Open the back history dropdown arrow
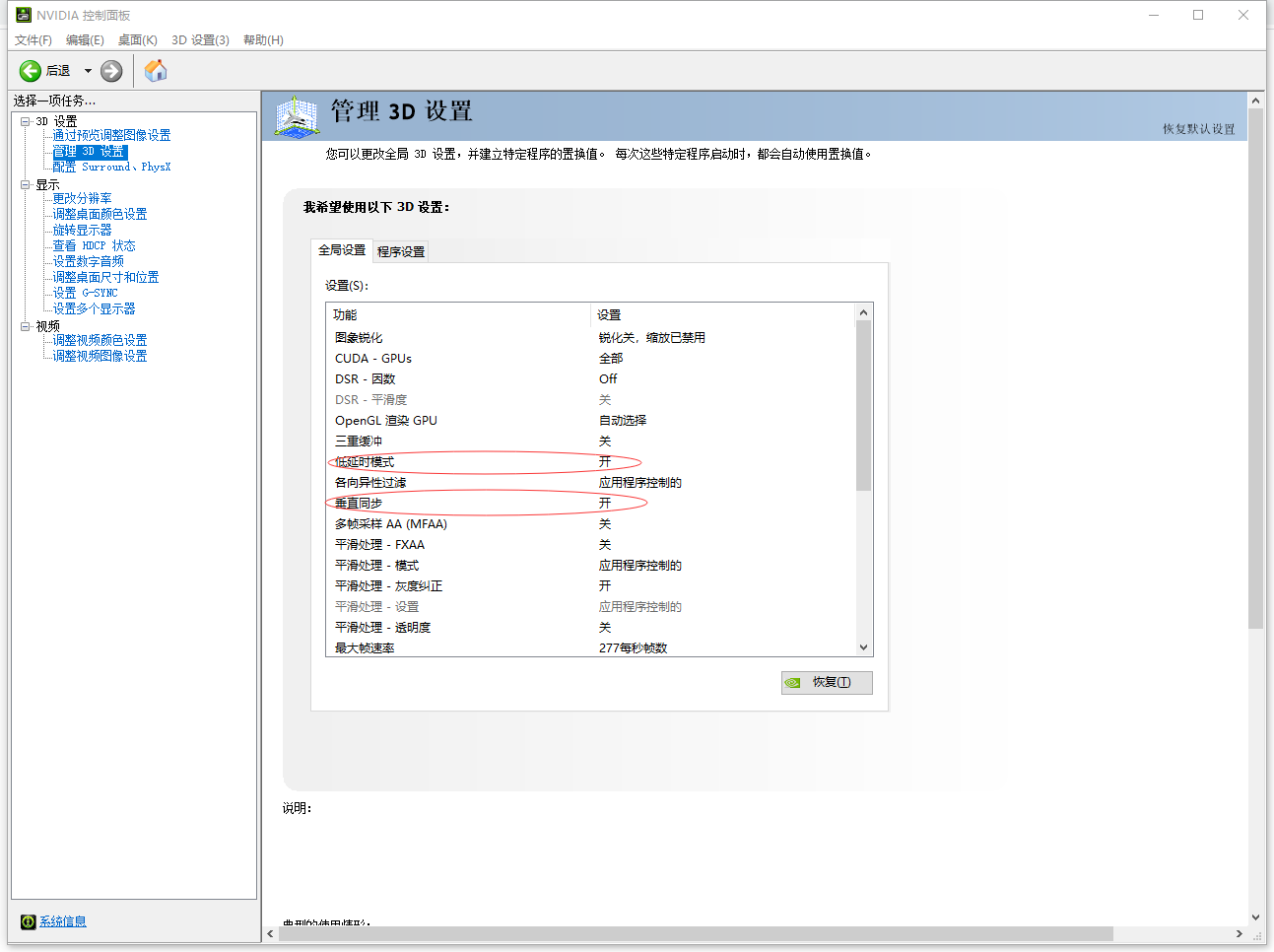 (88, 71)
